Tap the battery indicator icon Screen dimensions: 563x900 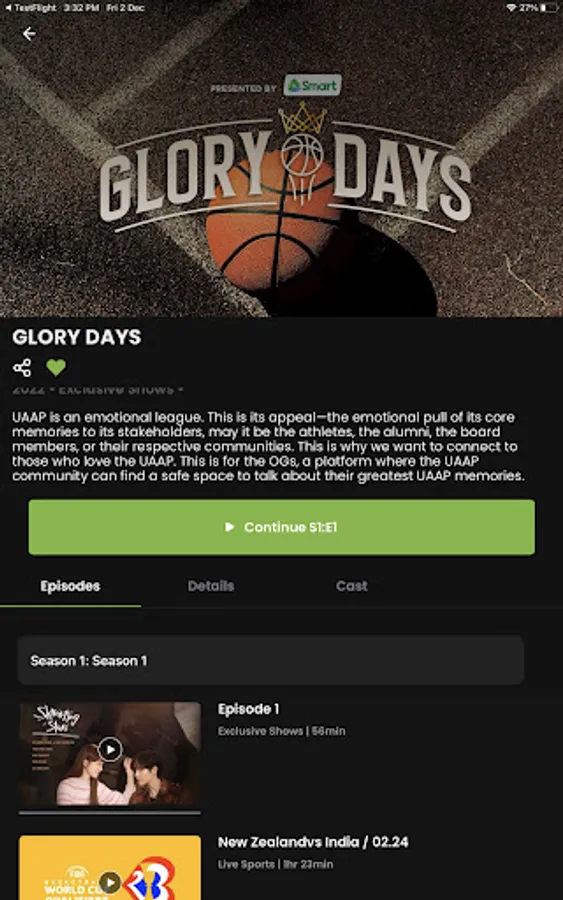coord(549,7)
